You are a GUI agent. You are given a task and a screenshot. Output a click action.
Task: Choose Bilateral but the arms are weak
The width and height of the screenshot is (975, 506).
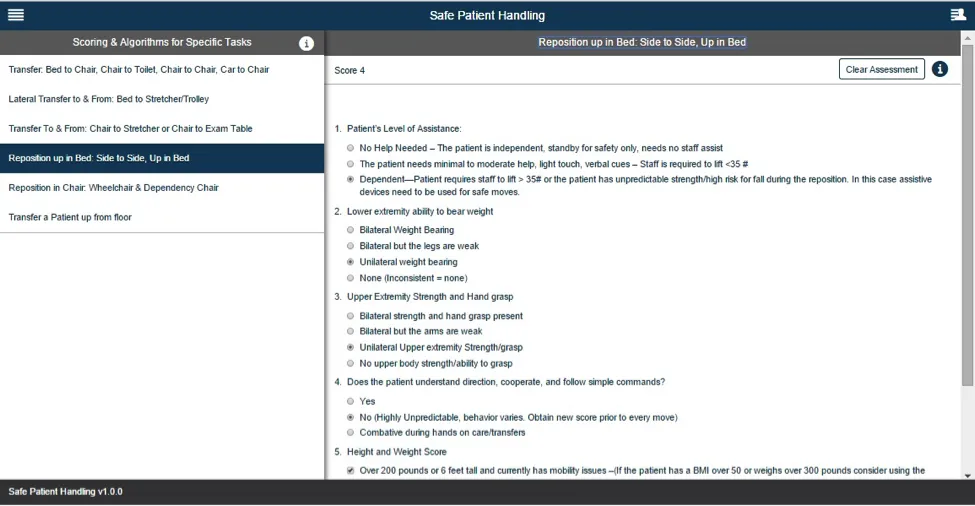351,331
